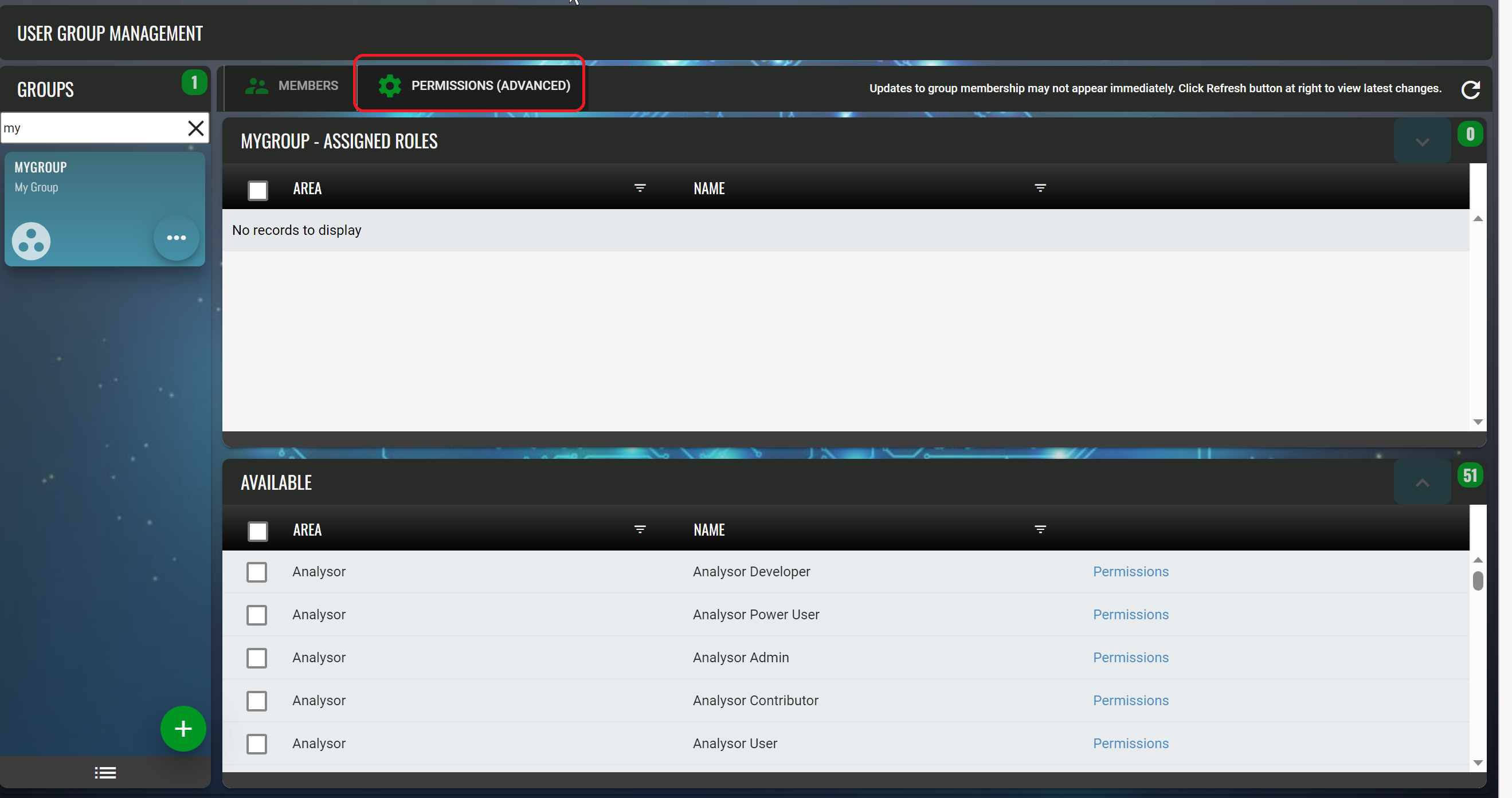Collapse the Available panel chevron
Viewport: 1512px width, 798px height.
point(1421,483)
